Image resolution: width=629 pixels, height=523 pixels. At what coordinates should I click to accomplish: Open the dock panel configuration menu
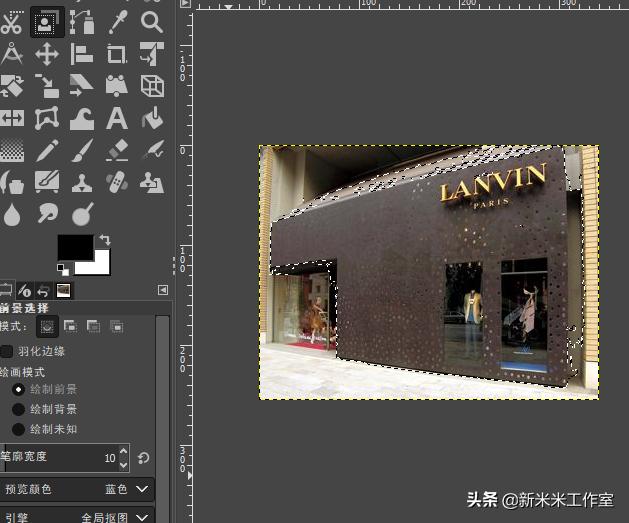[x=162, y=290]
